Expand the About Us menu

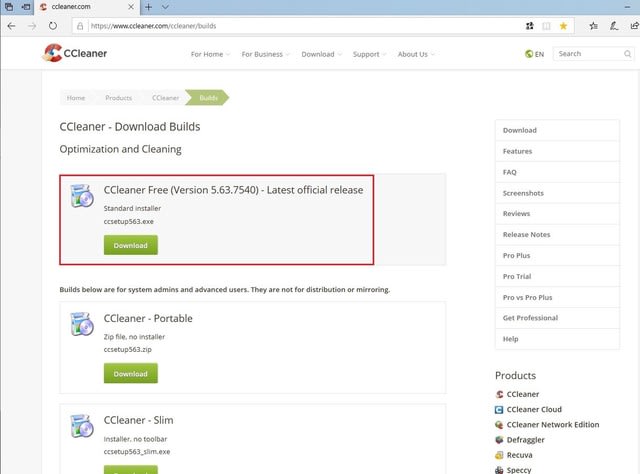(416, 54)
